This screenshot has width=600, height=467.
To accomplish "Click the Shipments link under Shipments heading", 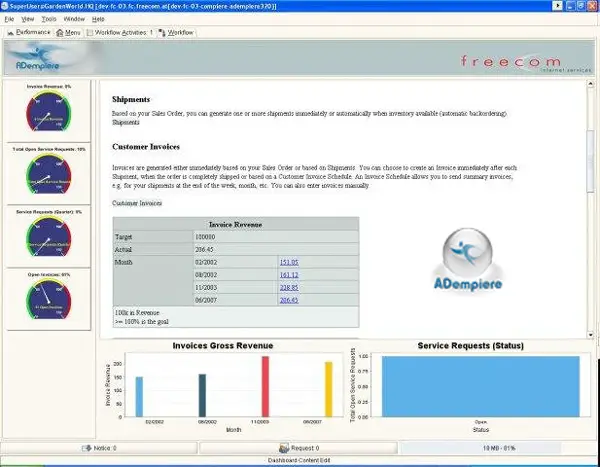I will click(126, 122).
